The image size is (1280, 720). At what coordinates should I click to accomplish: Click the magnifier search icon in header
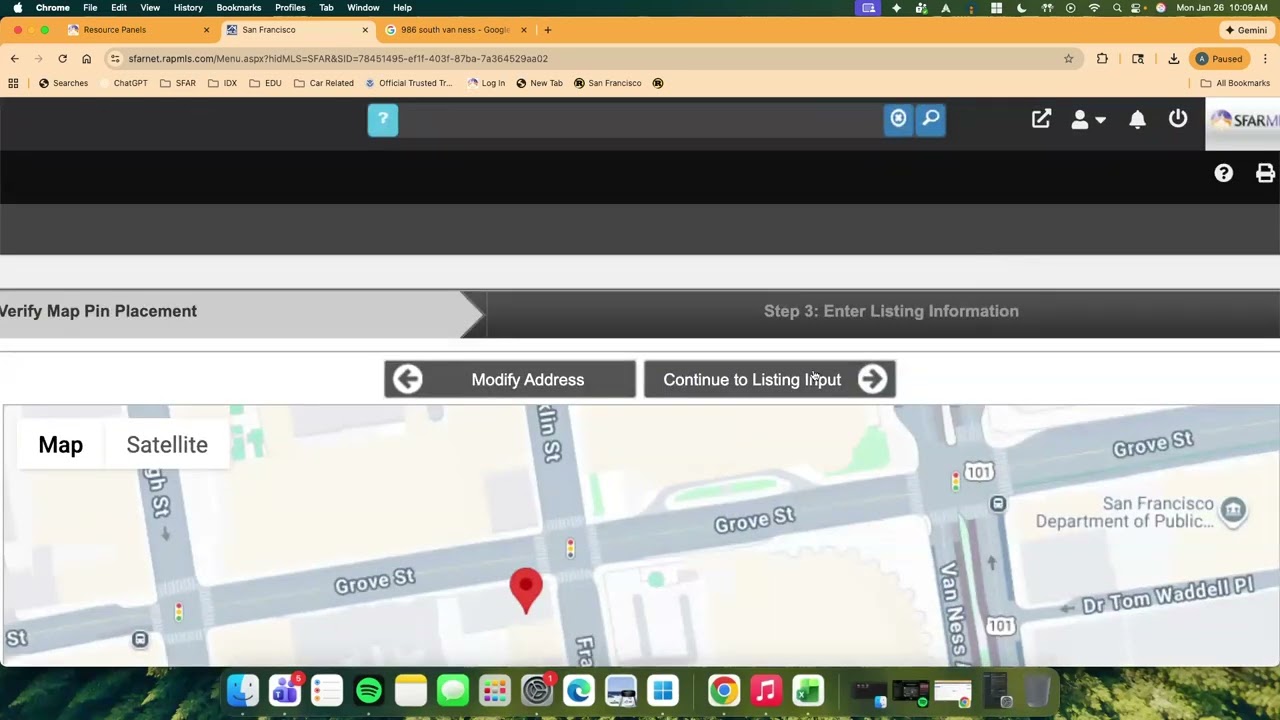(x=930, y=119)
